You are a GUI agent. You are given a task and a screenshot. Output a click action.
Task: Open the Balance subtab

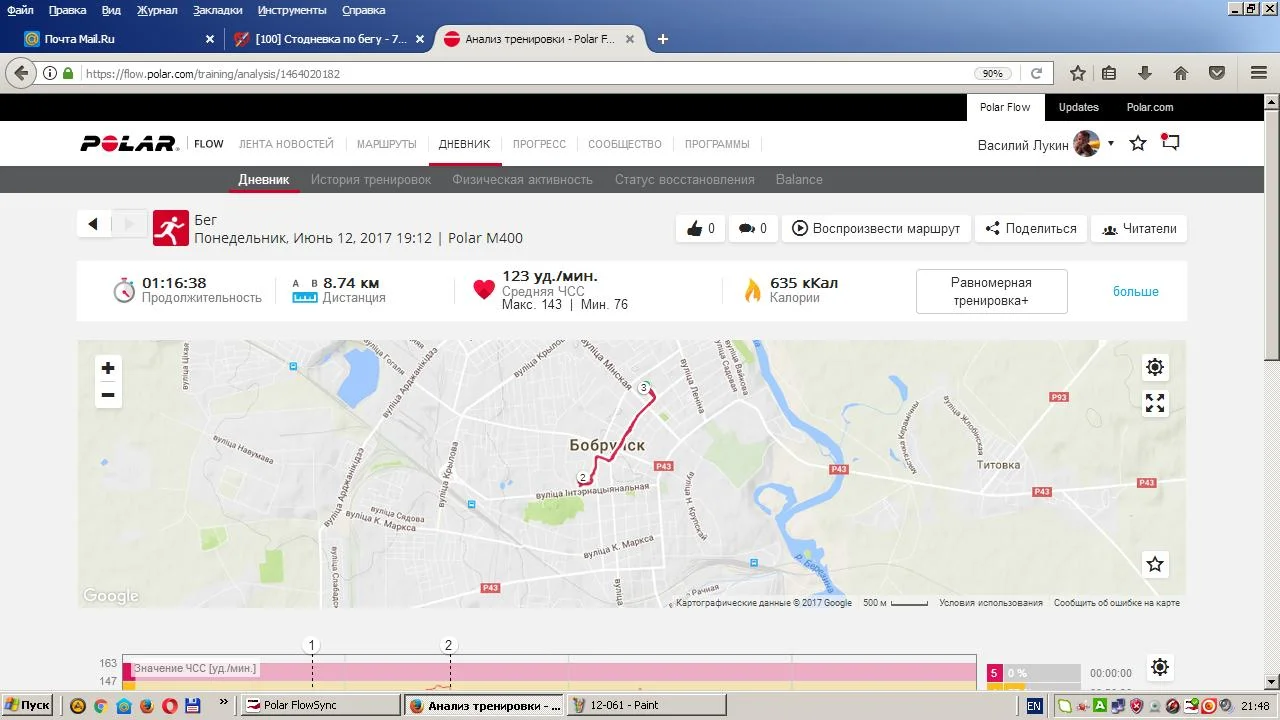(799, 180)
